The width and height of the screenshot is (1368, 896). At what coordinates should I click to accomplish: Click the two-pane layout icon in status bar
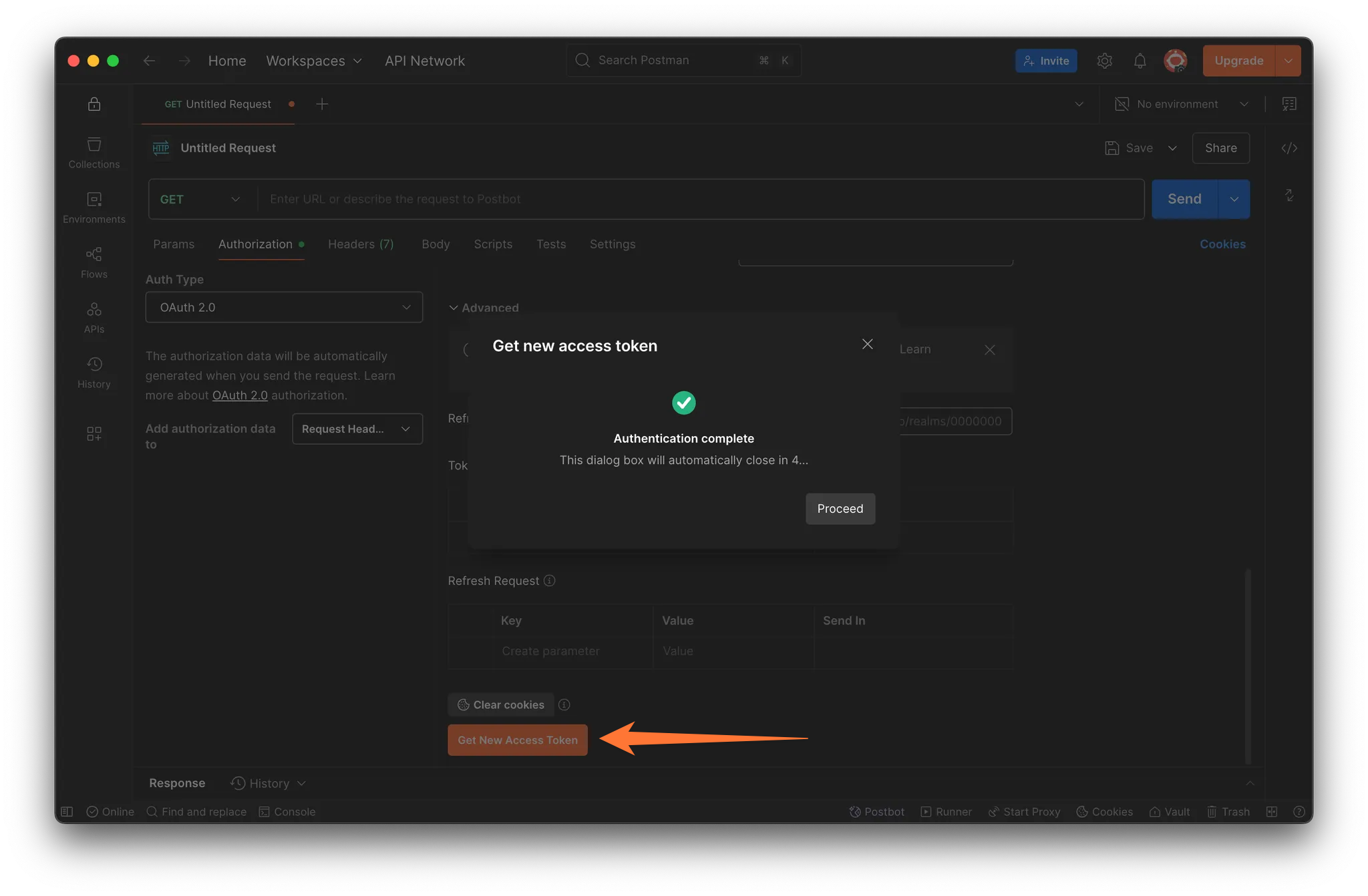tap(1272, 812)
